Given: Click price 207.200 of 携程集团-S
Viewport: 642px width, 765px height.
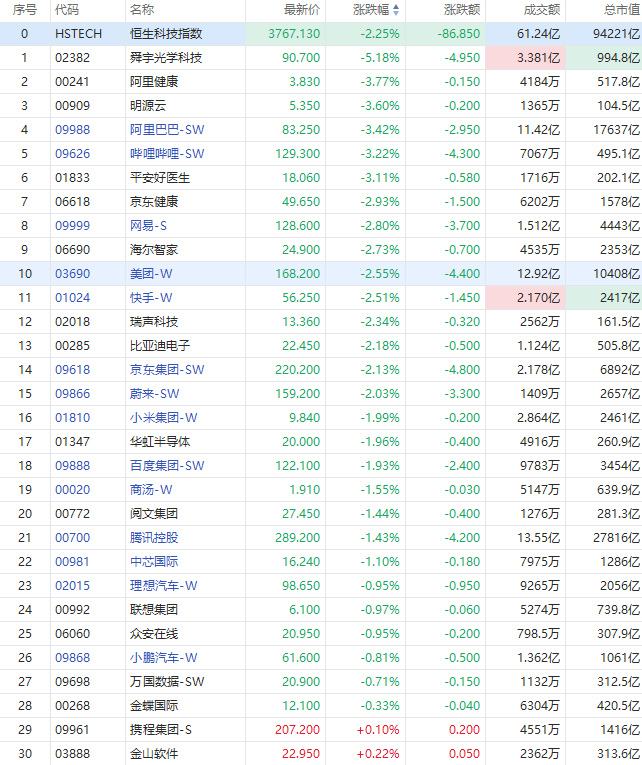Looking at the screenshot, I should tap(298, 730).
